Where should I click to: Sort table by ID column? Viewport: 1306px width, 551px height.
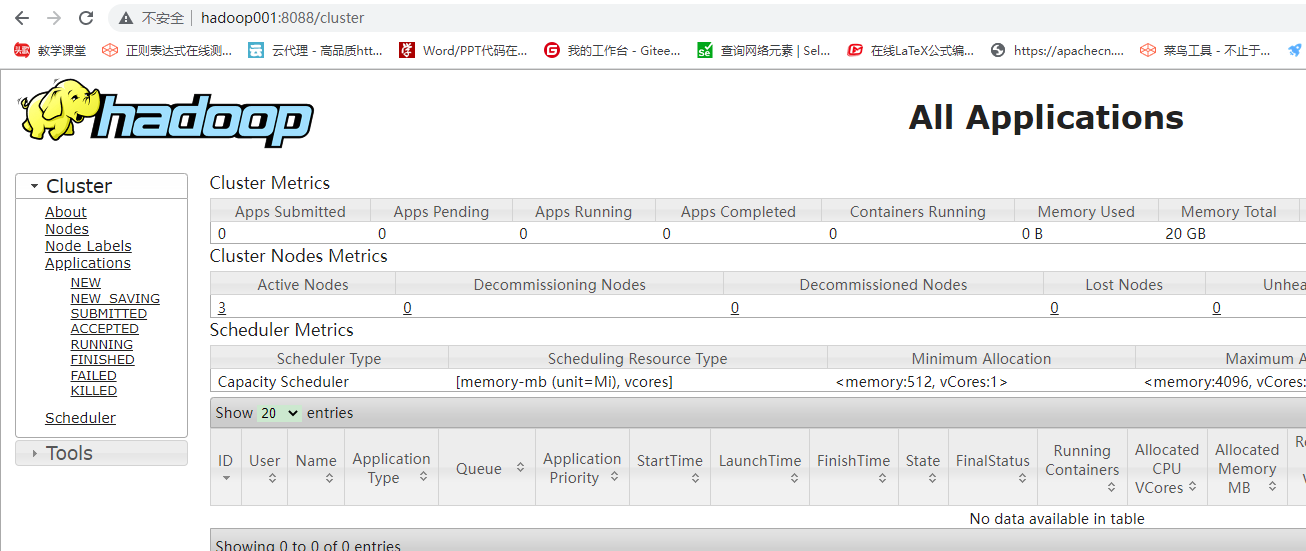(x=226, y=467)
